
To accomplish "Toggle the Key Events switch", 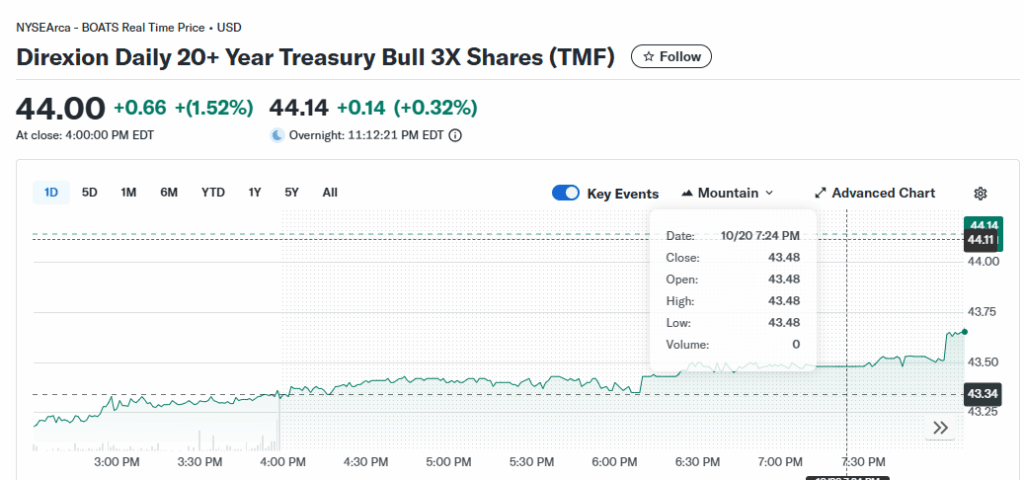I will (566, 193).
